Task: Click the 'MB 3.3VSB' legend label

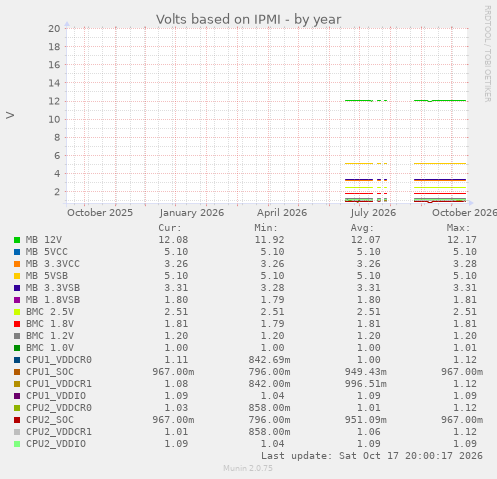Action: [x=53, y=288]
